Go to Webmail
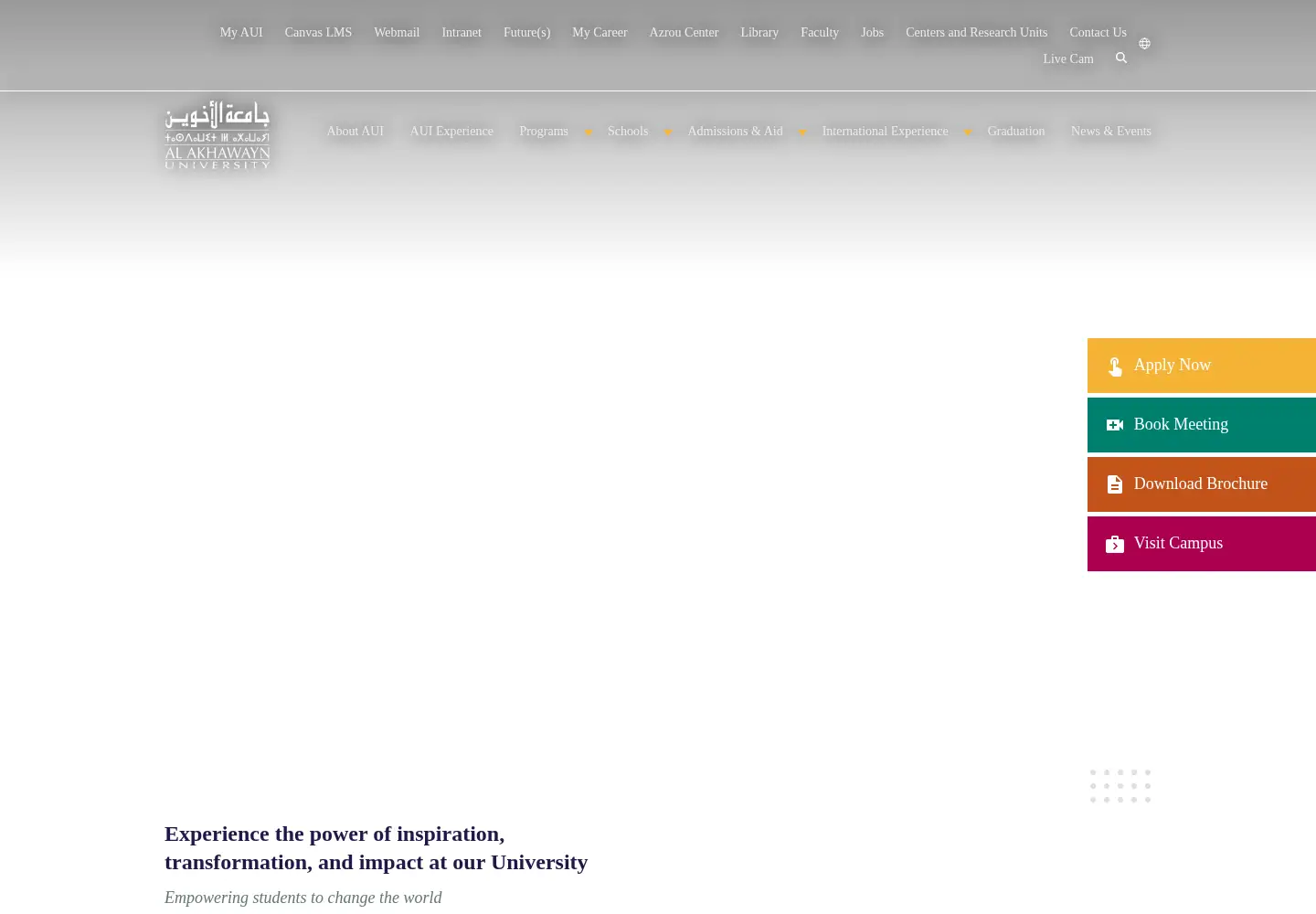1316x914 pixels. pos(397,33)
